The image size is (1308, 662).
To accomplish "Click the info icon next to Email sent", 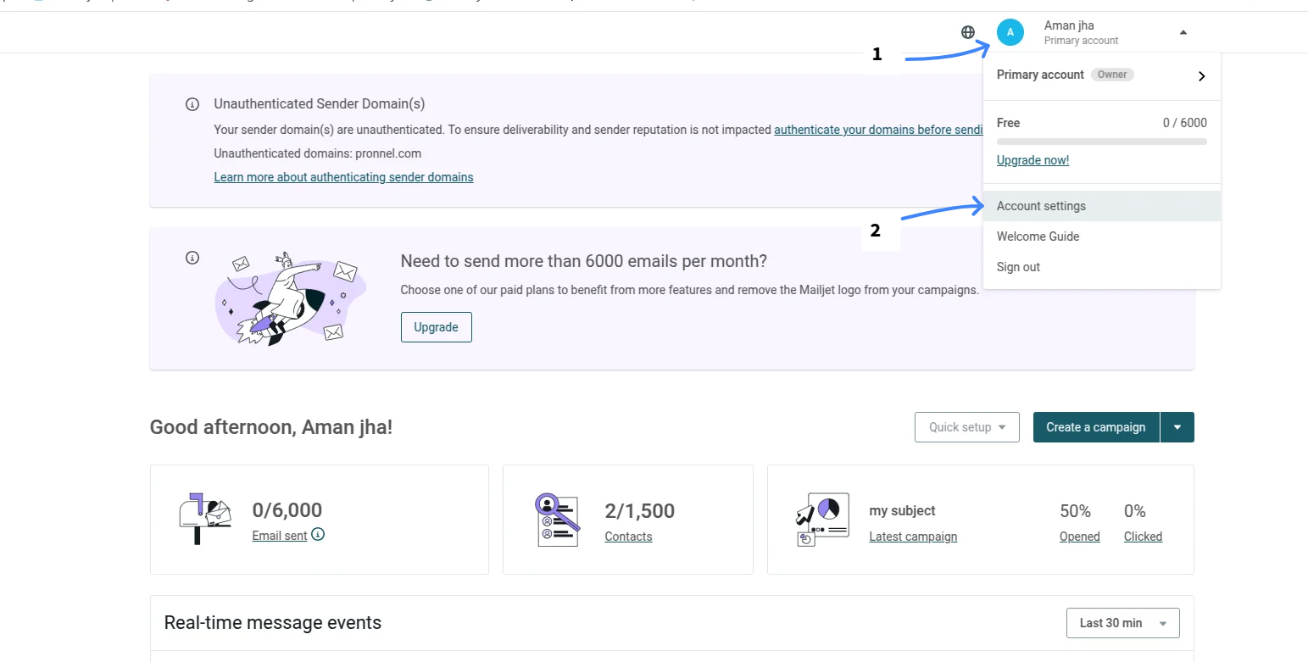I will (318, 535).
